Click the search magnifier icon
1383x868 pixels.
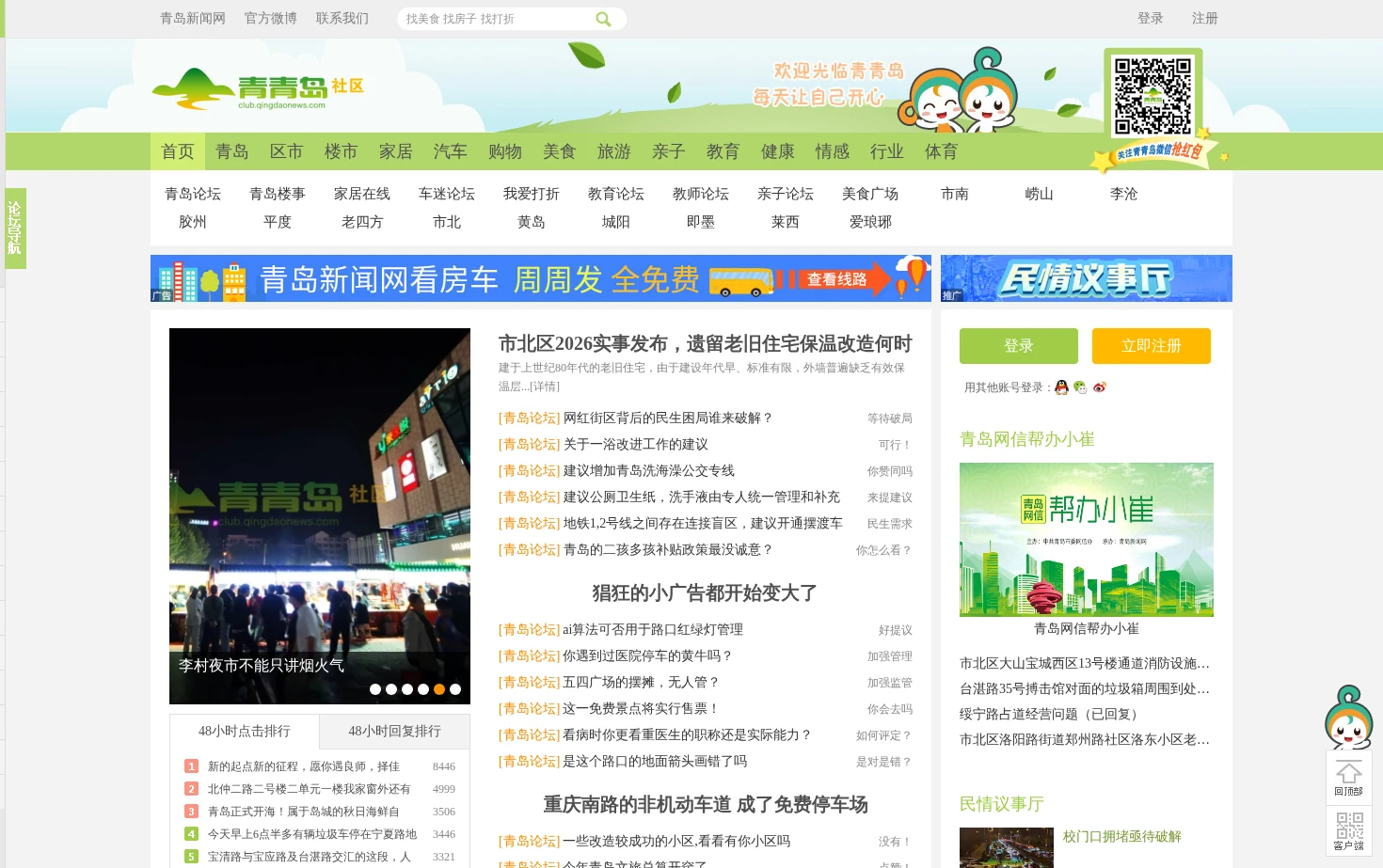pyautogui.click(x=603, y=19)
